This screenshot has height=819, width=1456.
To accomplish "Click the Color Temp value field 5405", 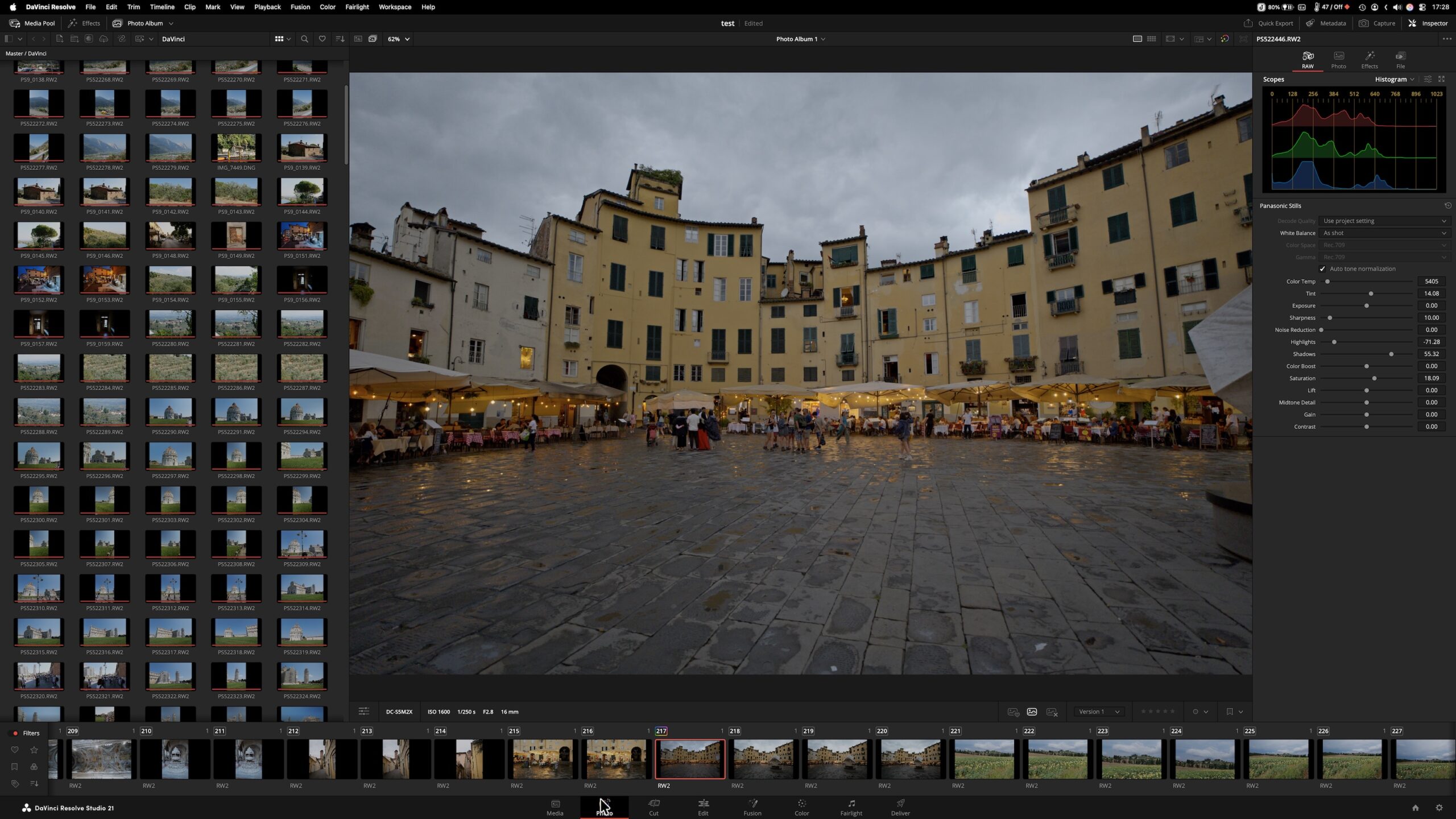I will pos(1431,282).
